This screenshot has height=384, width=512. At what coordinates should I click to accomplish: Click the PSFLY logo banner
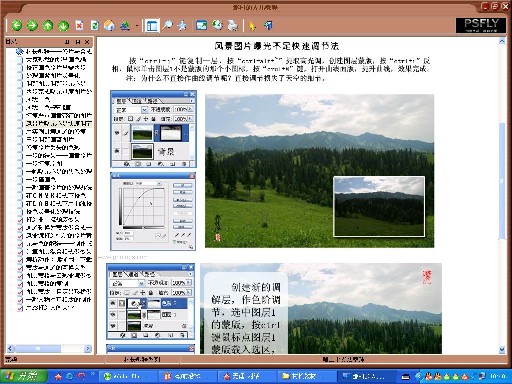(x=481, y=25)
